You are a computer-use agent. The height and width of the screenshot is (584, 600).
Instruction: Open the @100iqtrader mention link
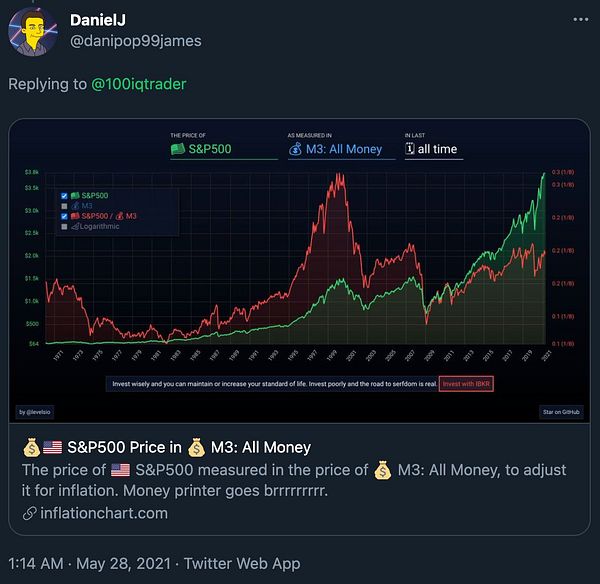click(x=138, y=83)
